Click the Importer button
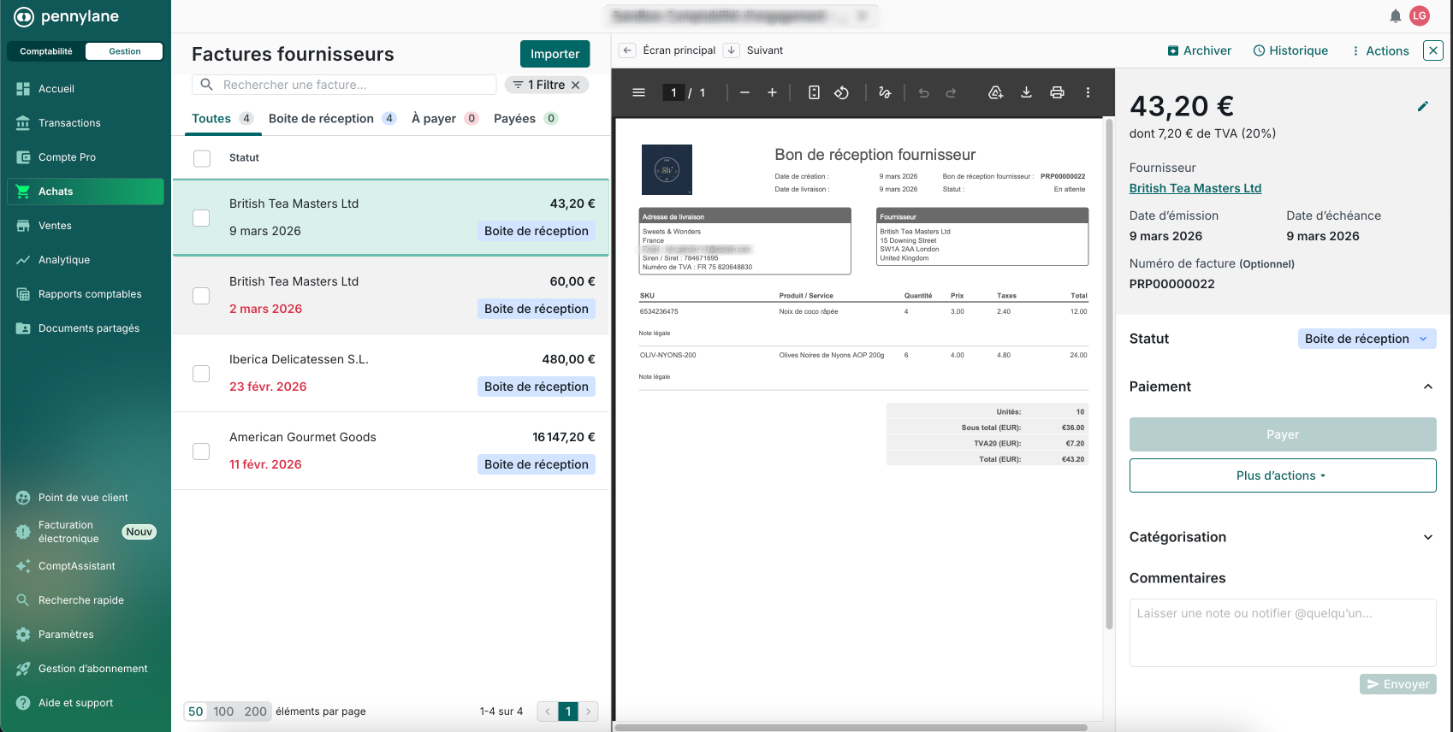Screen dimensions: 1453x732 coord(554,54)
